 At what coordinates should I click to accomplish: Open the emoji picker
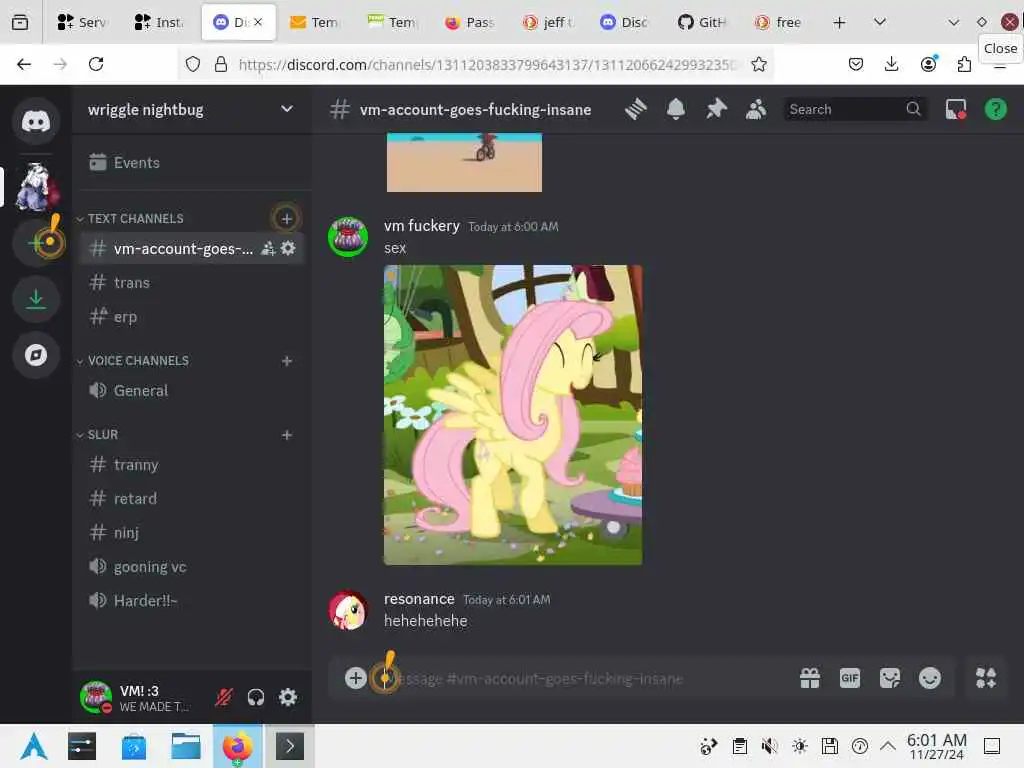point(930,679)
